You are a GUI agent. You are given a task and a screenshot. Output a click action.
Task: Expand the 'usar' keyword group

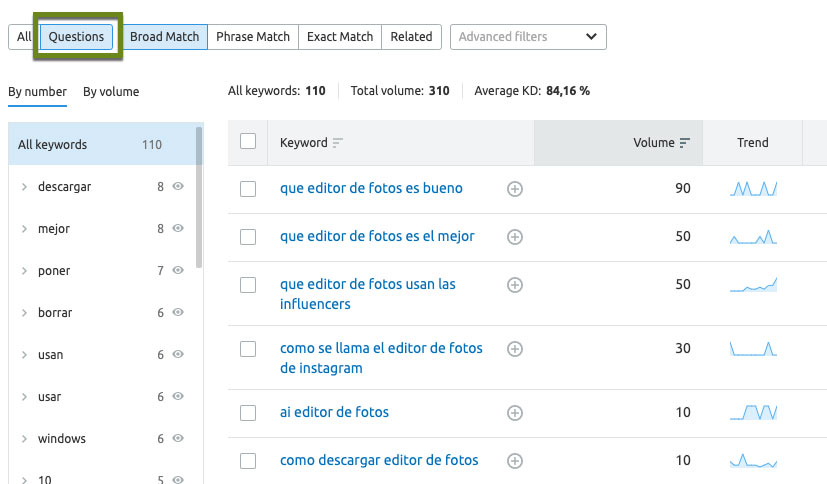(24, 396)
